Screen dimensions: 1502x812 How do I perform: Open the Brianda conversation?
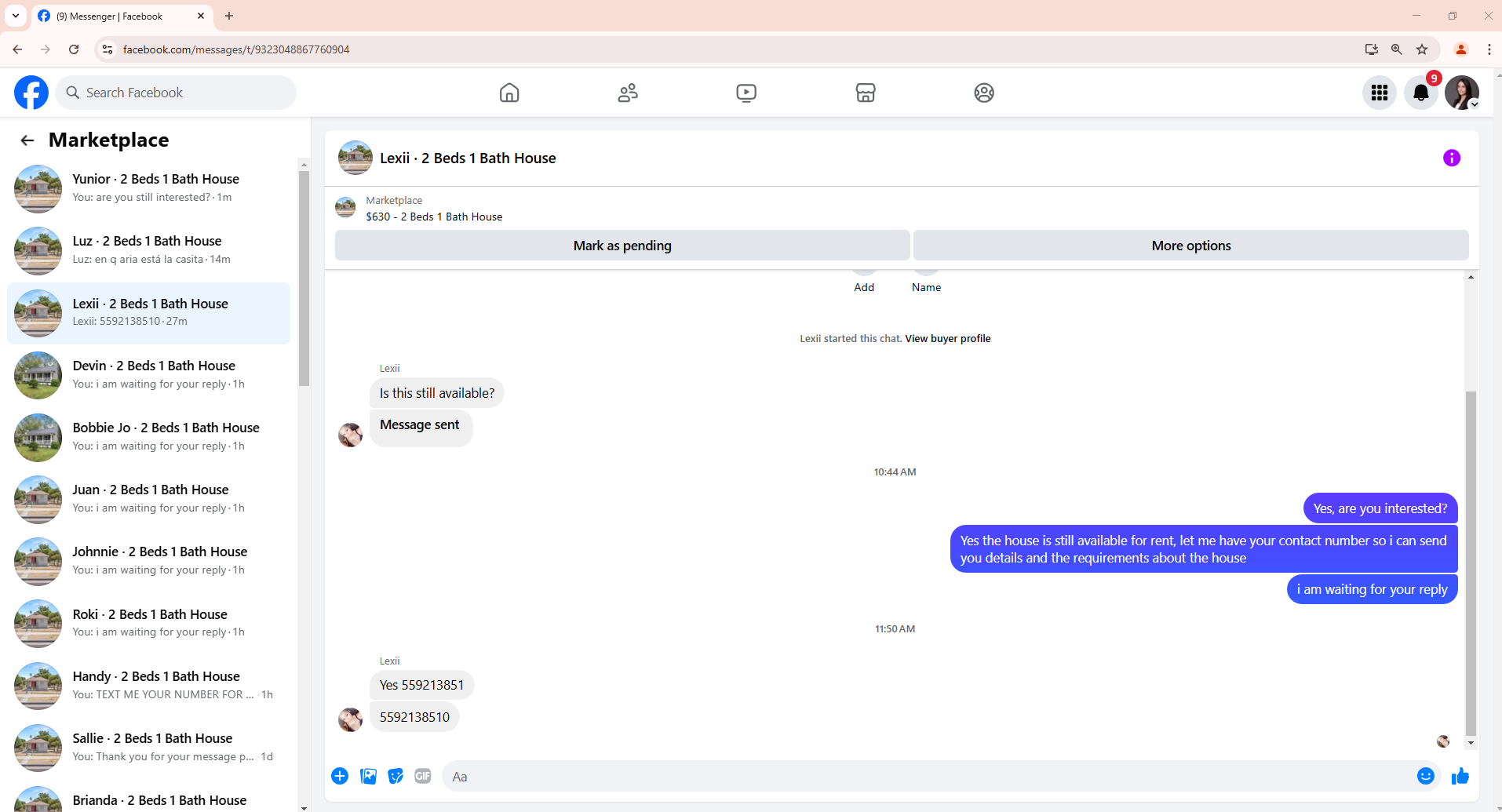(149, 797)
